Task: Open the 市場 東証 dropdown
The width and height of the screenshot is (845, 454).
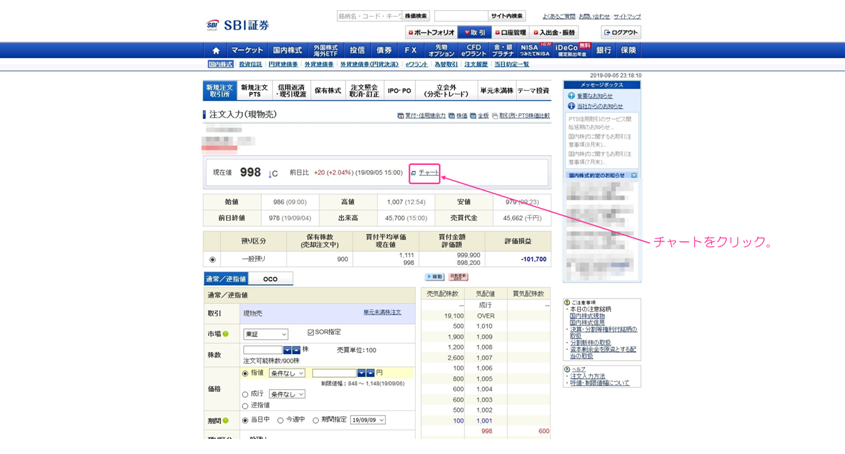Action: pyautogui.click(x=265, y=334)
